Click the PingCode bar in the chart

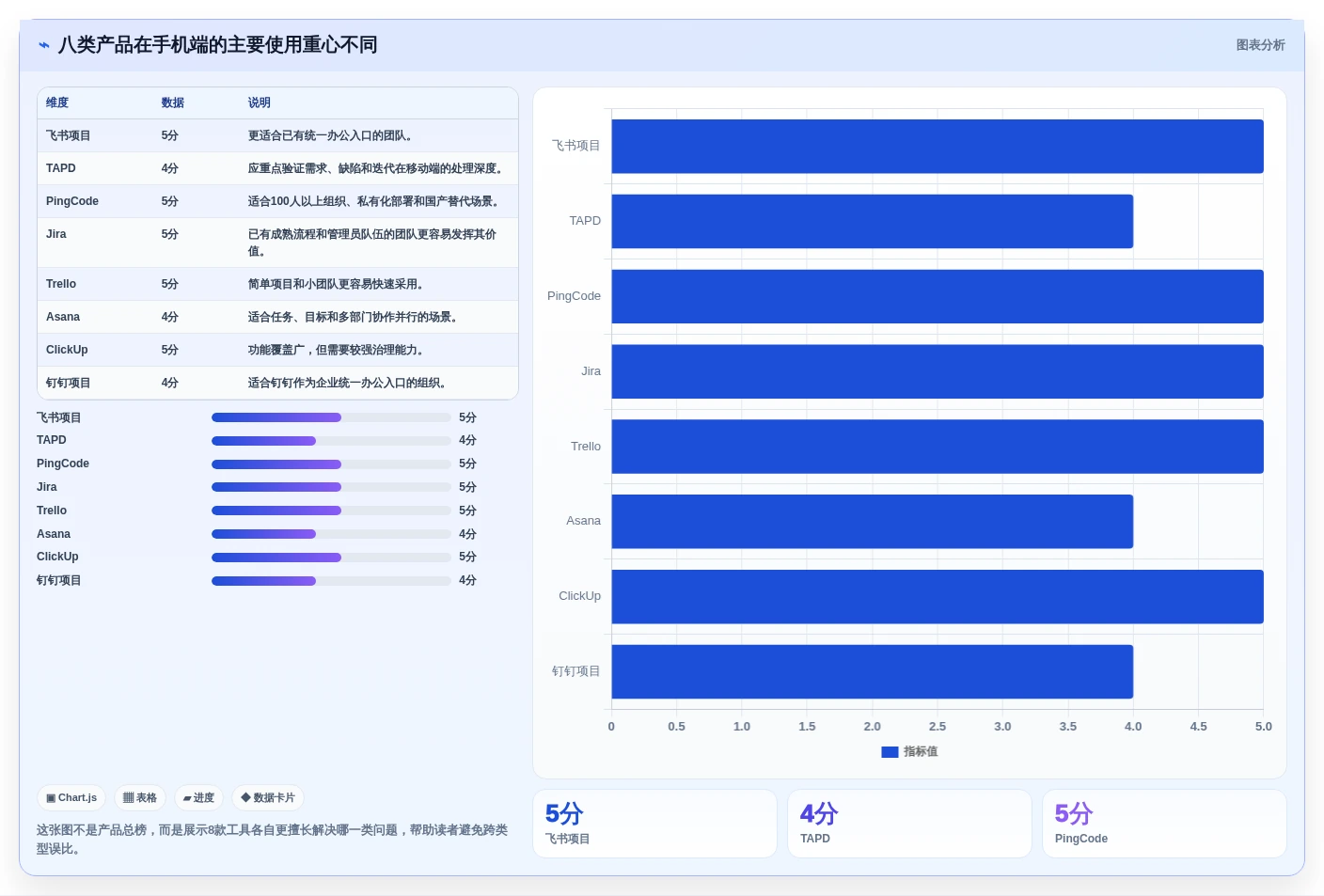point(938,296)
